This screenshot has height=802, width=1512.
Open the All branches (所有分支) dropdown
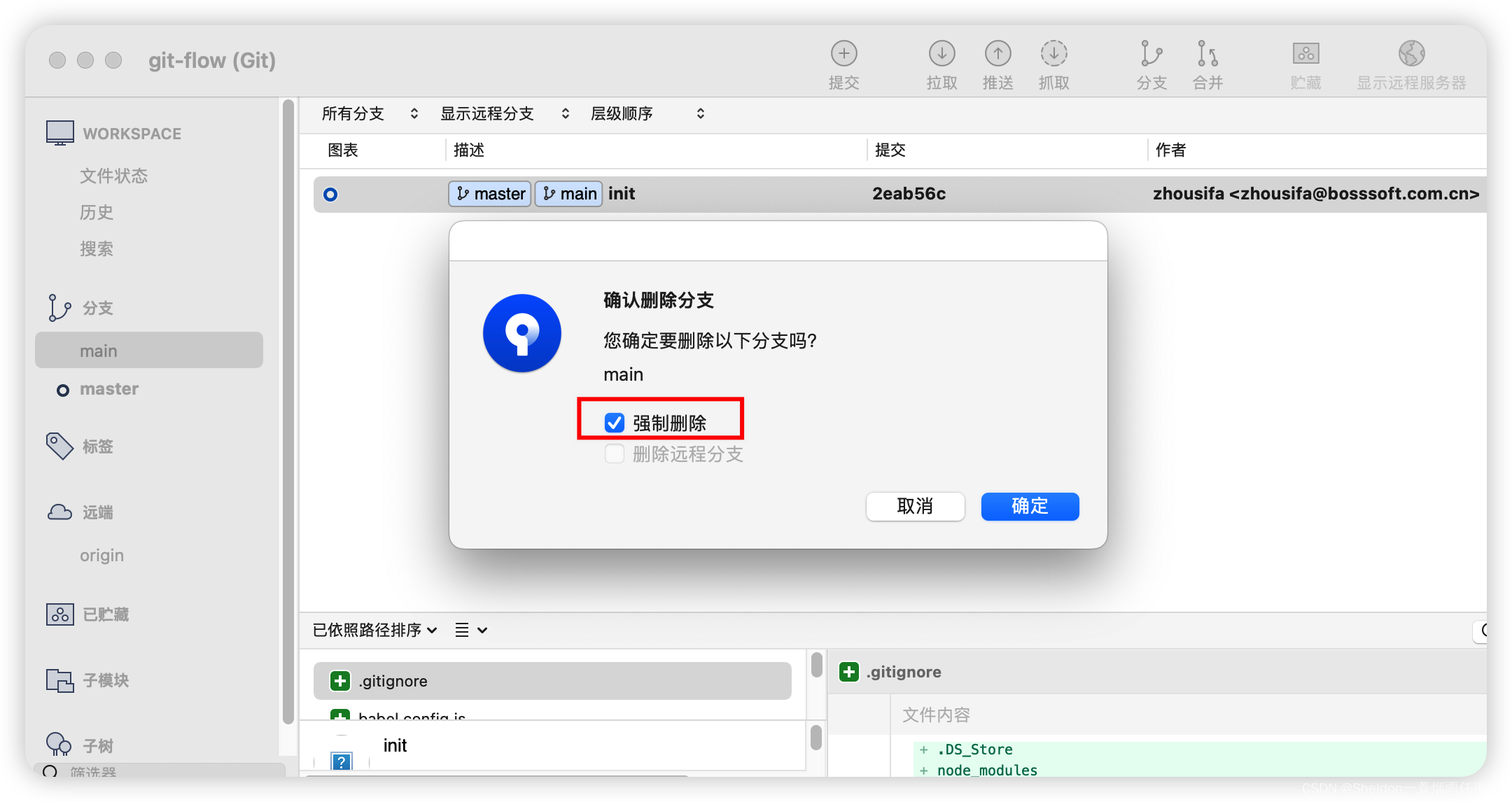370,113
